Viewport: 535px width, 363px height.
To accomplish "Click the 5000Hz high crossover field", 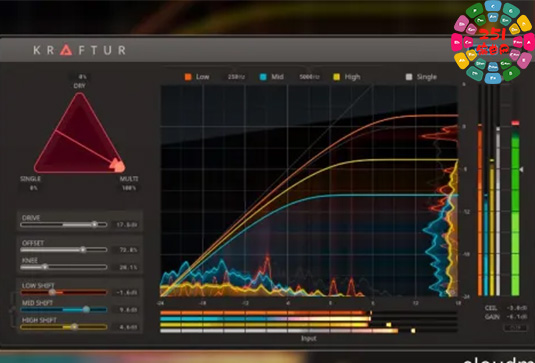I will click(309, 77).
